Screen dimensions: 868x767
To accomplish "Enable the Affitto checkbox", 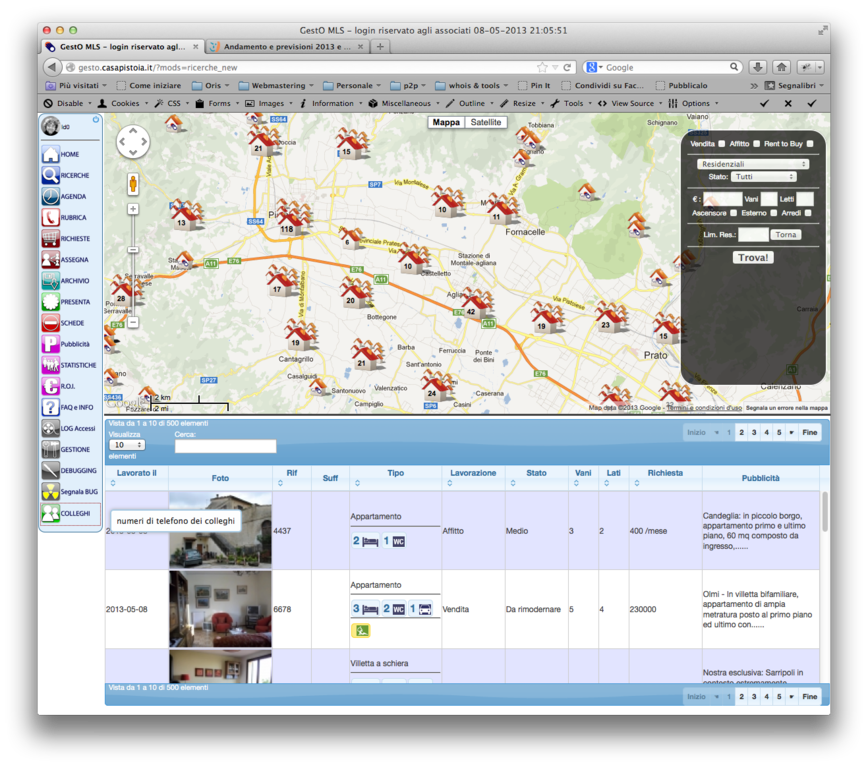I will tap(756, 143).
